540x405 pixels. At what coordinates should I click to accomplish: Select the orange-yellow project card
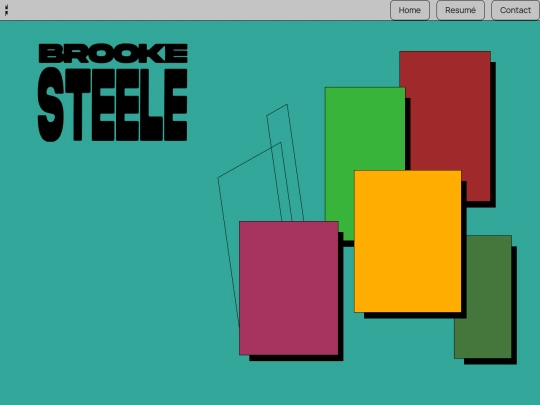coord(408,241)
